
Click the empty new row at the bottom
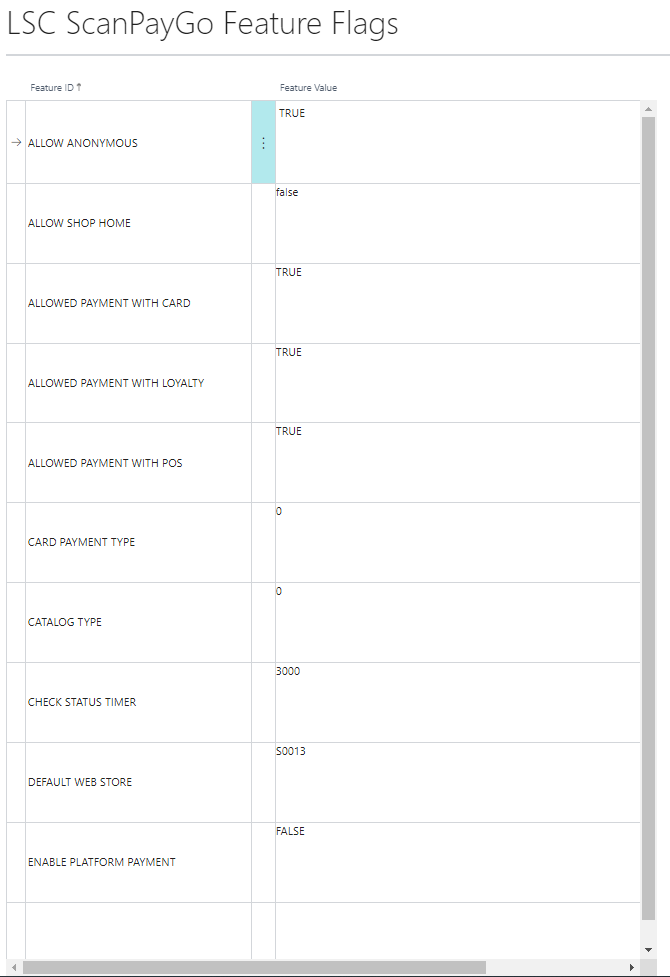pos(138,930)
